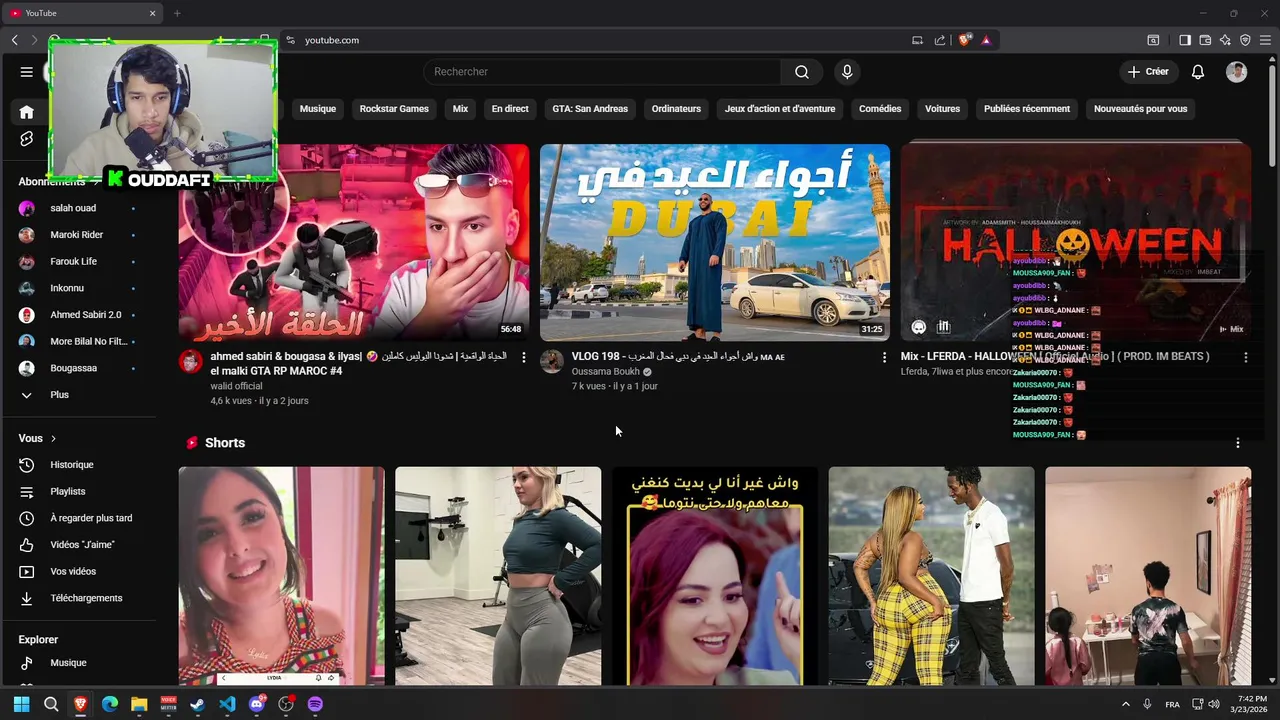Open options menu for LFERDA Halloween mix
1280x720 pixels.
(x=1245, y=357)
